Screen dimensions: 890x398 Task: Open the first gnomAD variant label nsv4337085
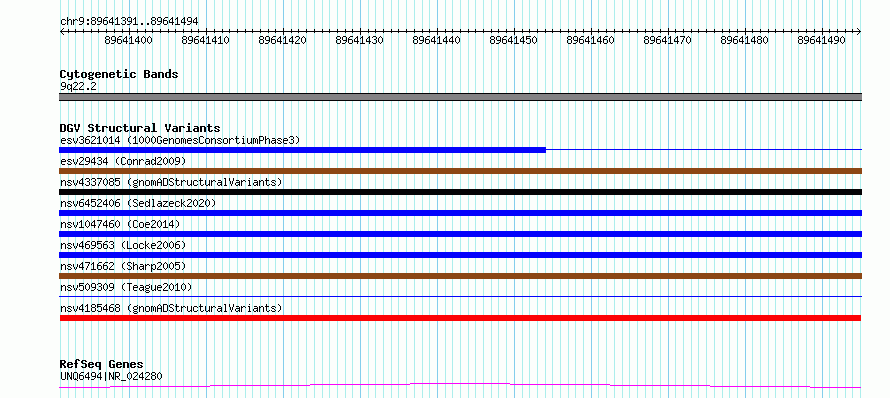pos(171,182)
